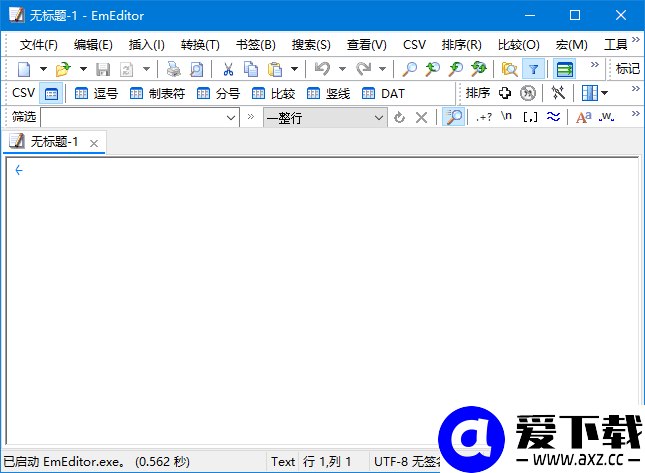This screenshot has width=645, height=473.
Task: Click the Save floppy disk icon
Action: tap(103, 69)
